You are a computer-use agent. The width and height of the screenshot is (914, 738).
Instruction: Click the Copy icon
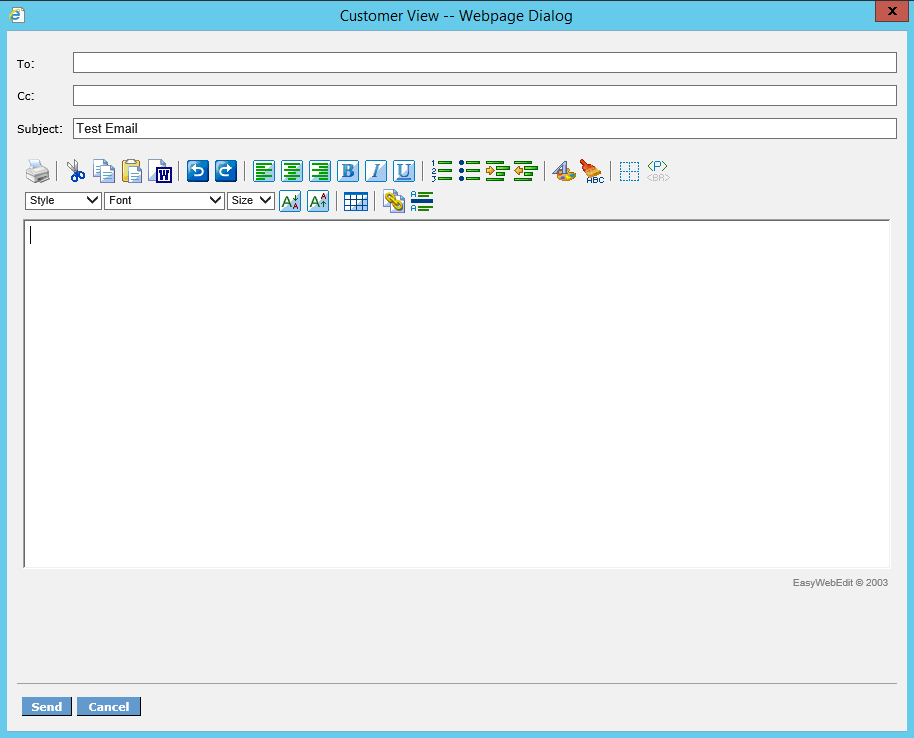coord(104,171)
